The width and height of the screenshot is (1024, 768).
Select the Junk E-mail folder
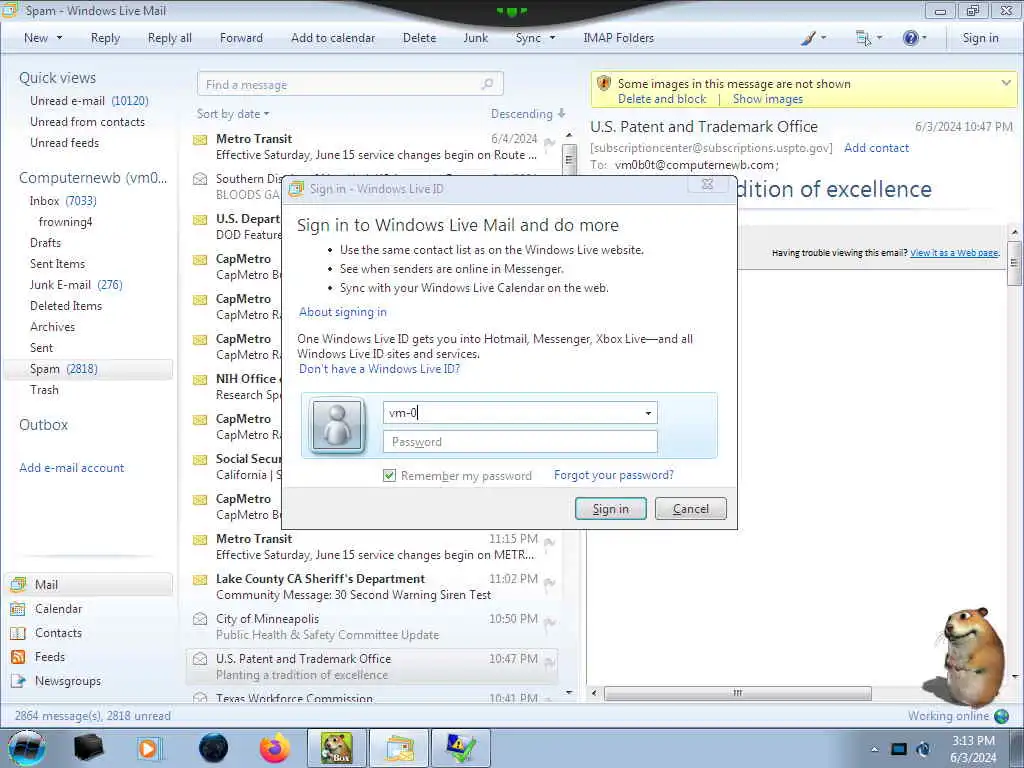[76, 285]
